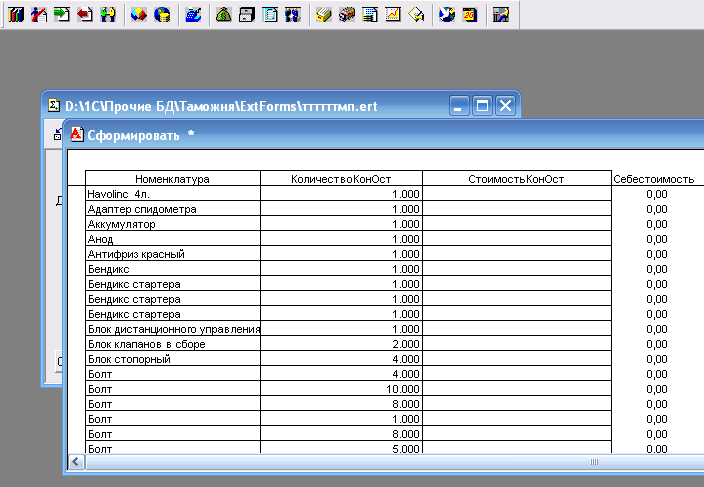Click the money bag toolbar icon

tap(224, 15)
